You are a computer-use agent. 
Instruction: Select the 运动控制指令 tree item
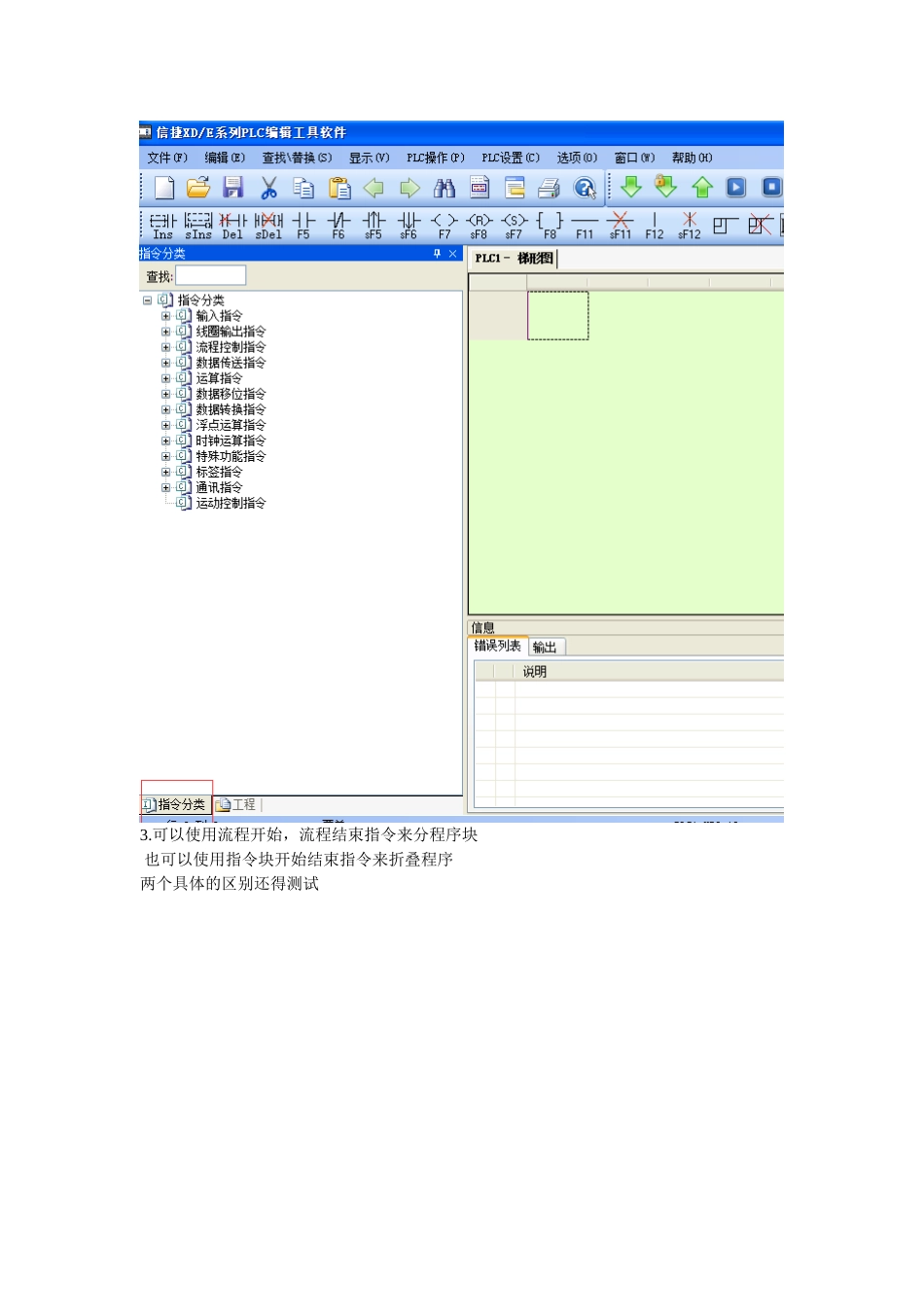coord(231,503)
